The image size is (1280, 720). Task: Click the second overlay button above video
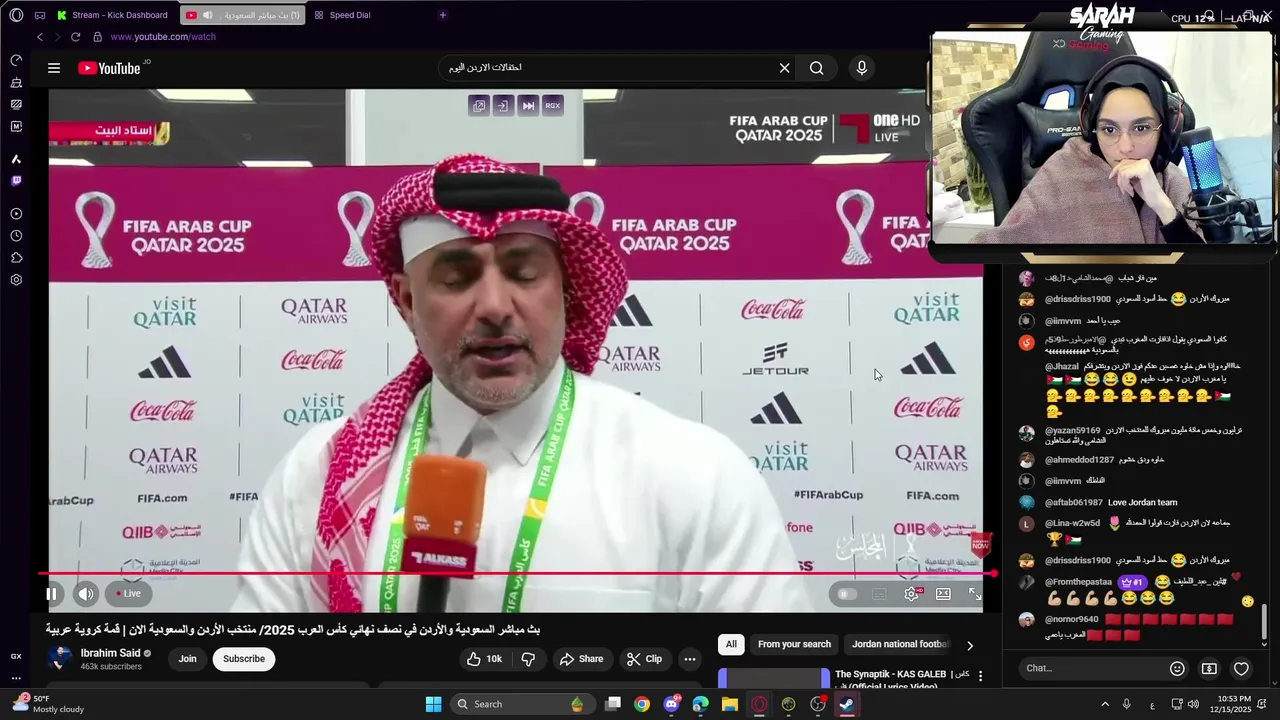[x=502, y=105]
